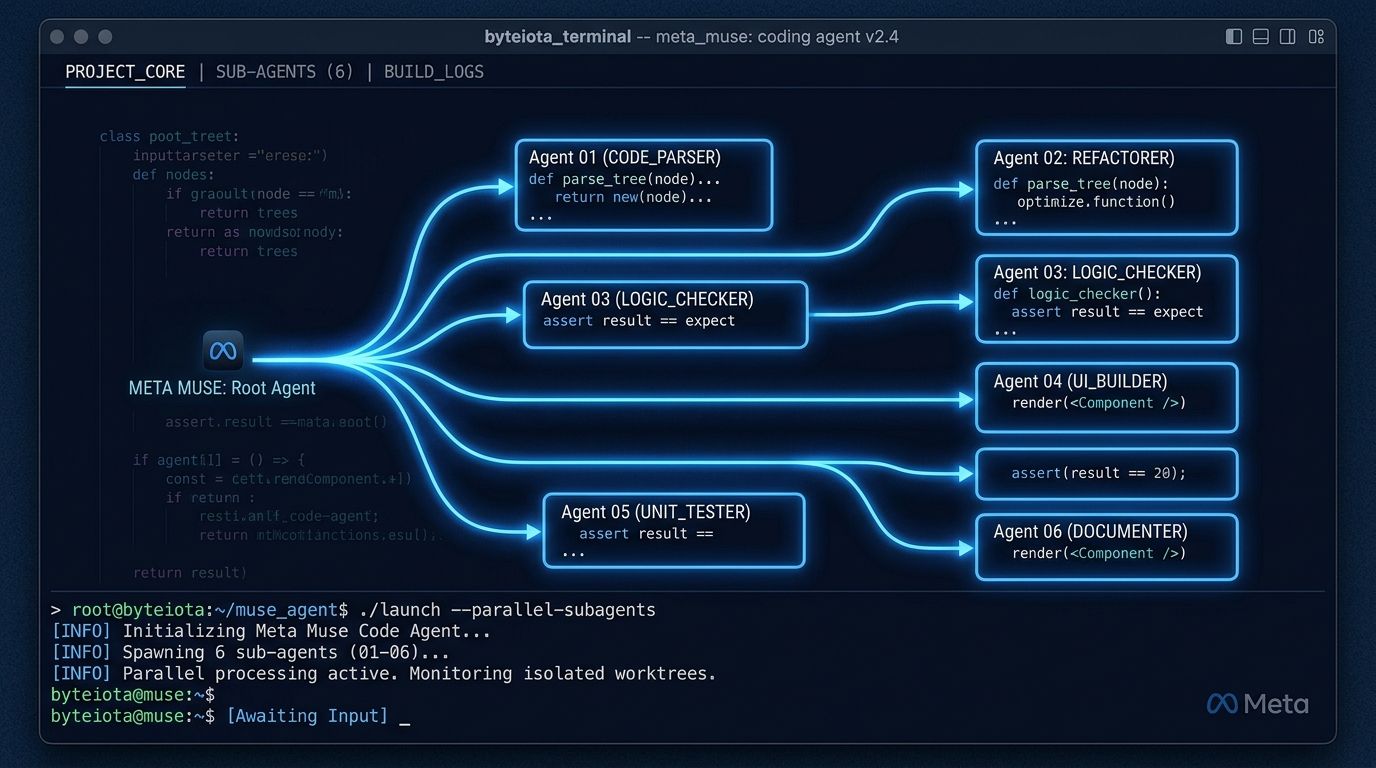Click 'def parse_tree(node)...' in Agent 01 box

pyautogui.click(x=625, y=180)
